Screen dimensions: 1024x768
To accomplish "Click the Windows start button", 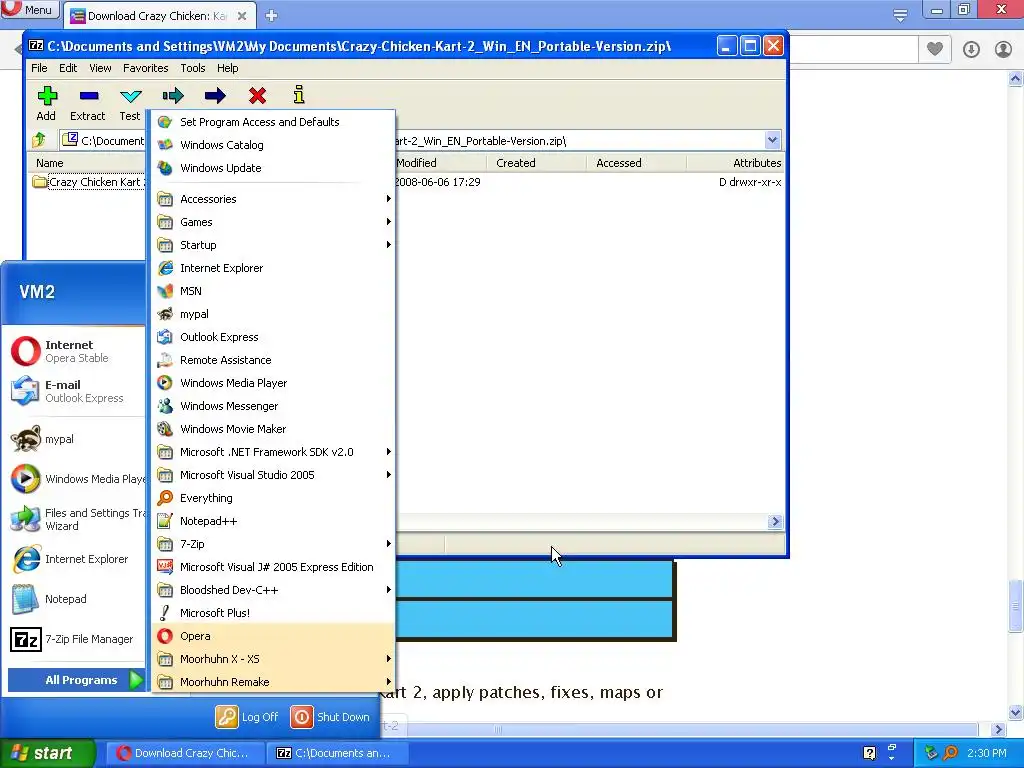I will [47, 753].
